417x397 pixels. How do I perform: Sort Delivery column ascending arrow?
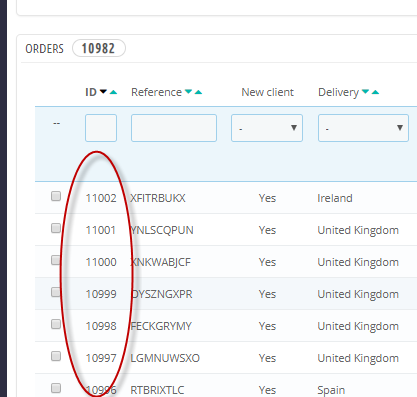tap(375, 92)
